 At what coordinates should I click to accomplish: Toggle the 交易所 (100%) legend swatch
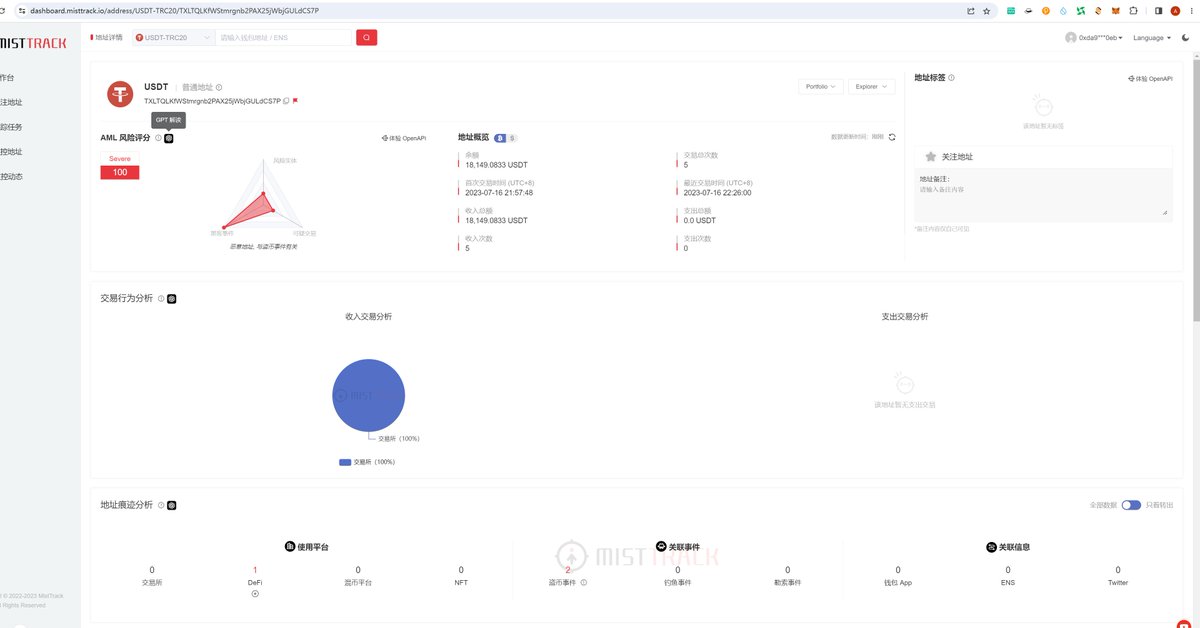(345, 462)
